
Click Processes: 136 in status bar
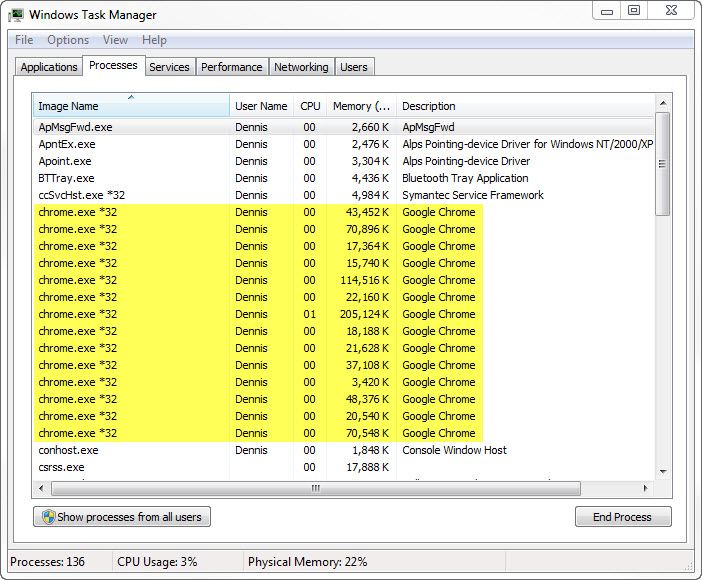tap(47, 562)
